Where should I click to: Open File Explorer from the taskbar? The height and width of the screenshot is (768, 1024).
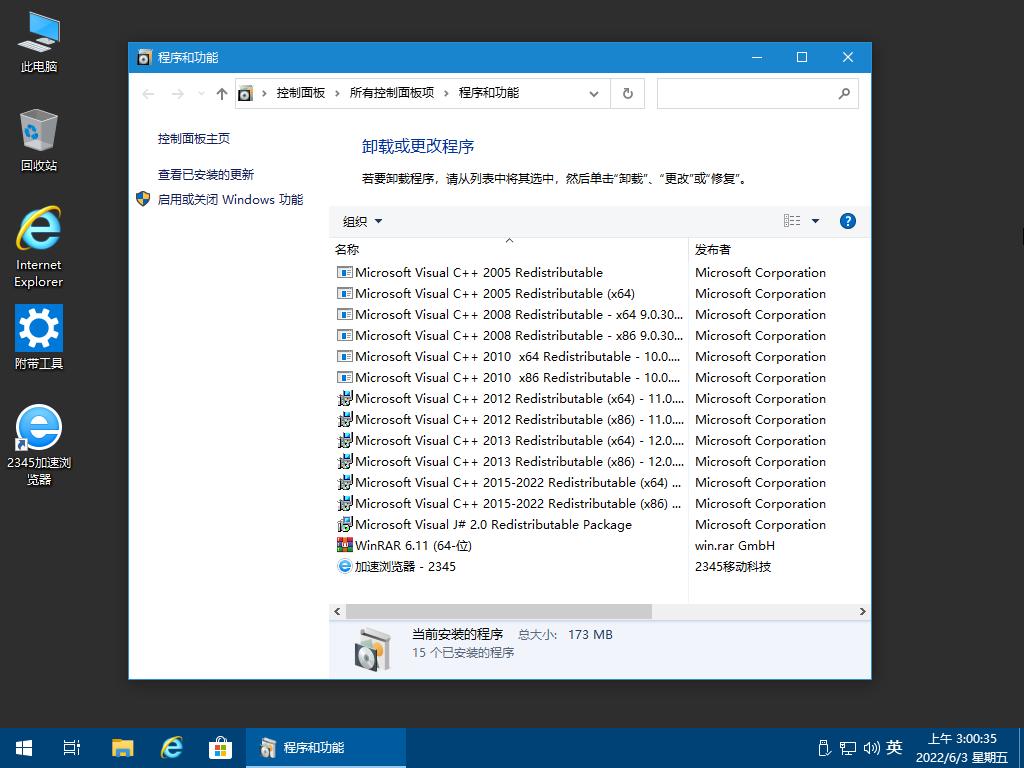click(123, 748)
